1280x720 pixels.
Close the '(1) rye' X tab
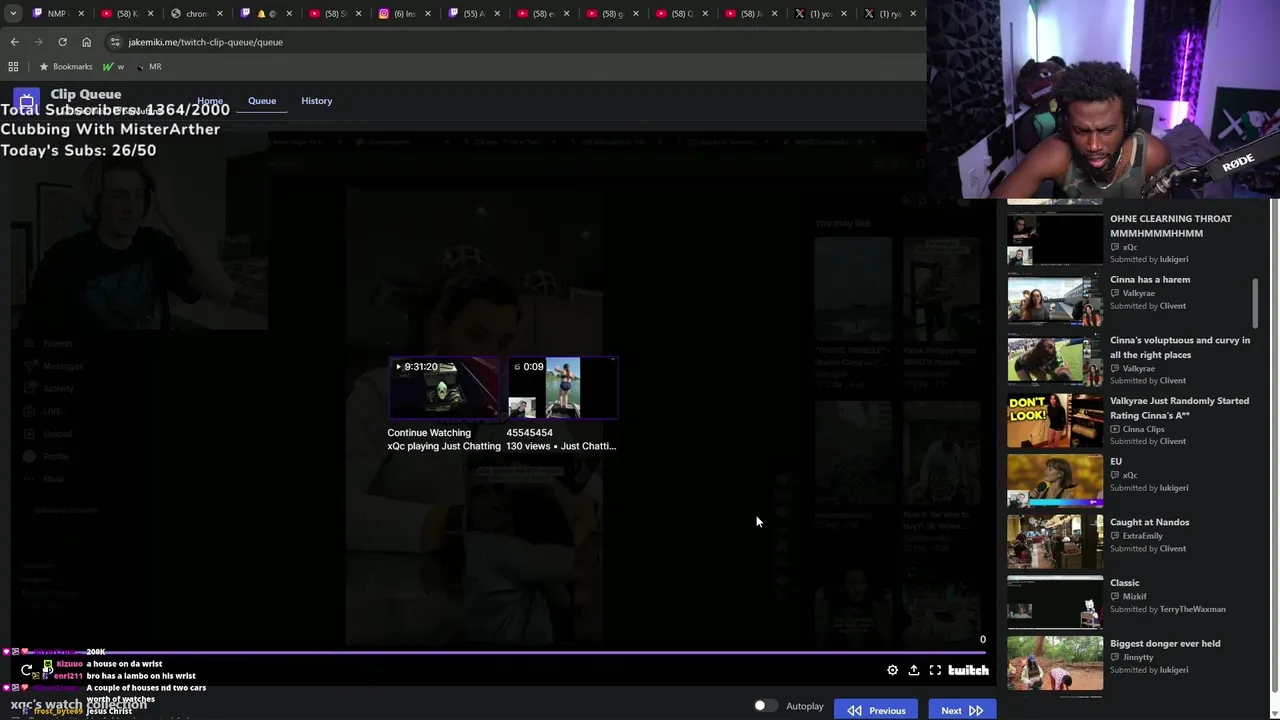[x=913, y=13]
